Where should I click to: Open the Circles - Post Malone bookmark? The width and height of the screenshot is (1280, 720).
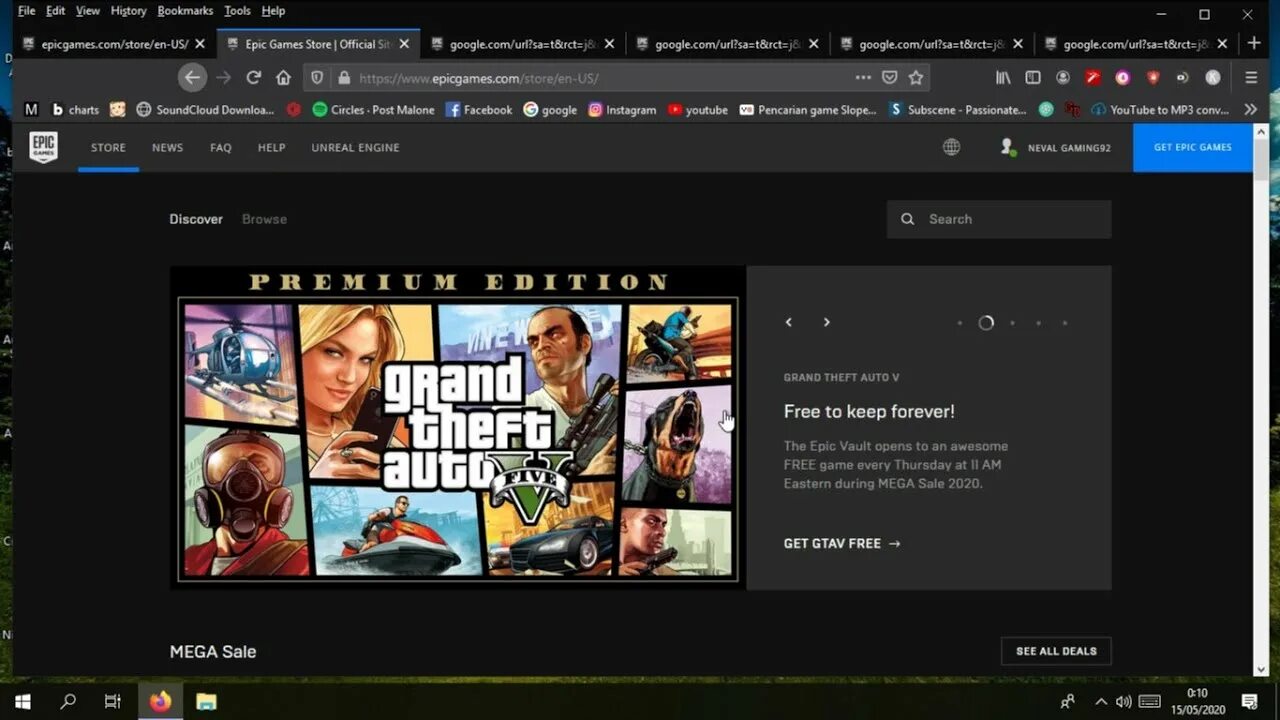point(374,109)
